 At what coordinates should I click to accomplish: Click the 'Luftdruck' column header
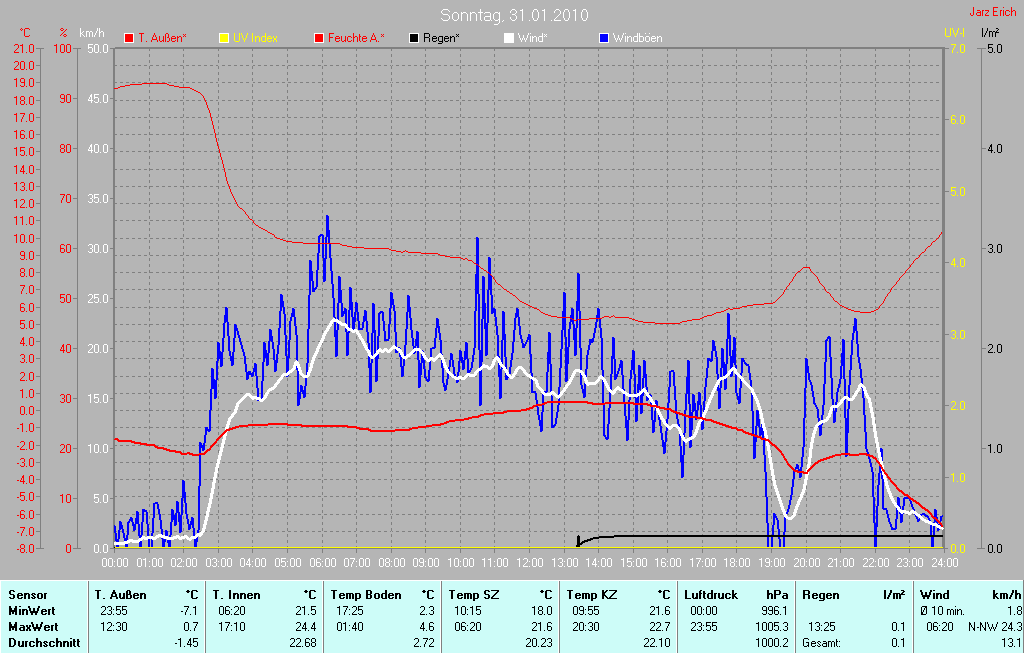(711, 595)
